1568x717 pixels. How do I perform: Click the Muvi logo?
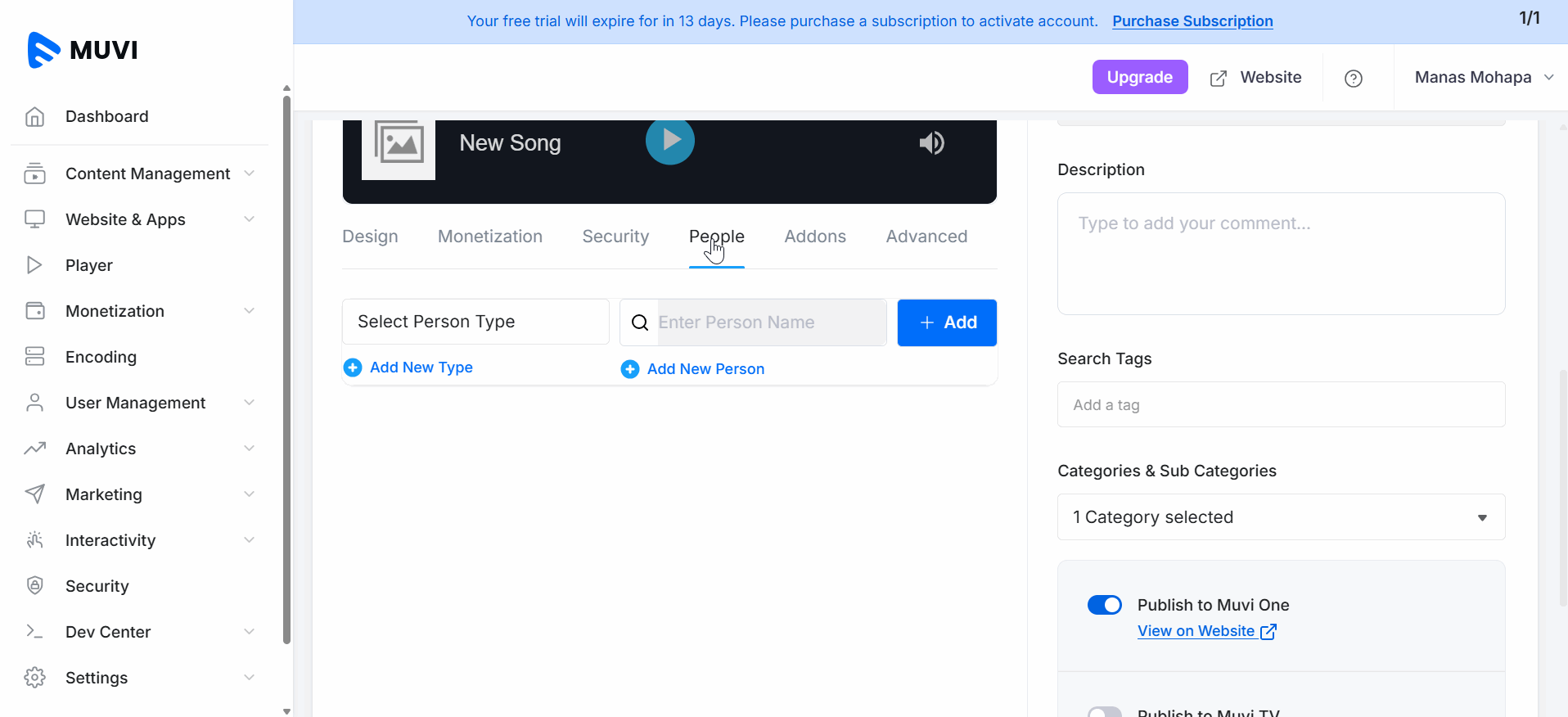[x=83, y=50]
